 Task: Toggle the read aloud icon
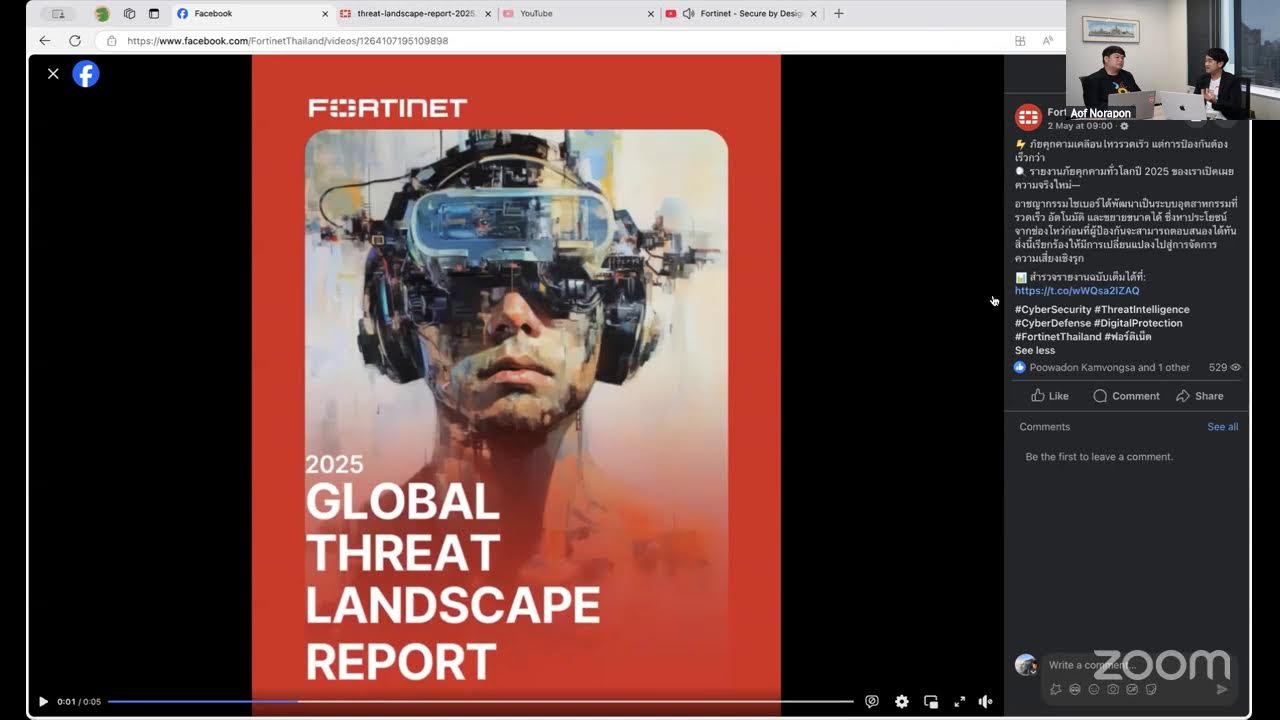tap(1047, 41)
